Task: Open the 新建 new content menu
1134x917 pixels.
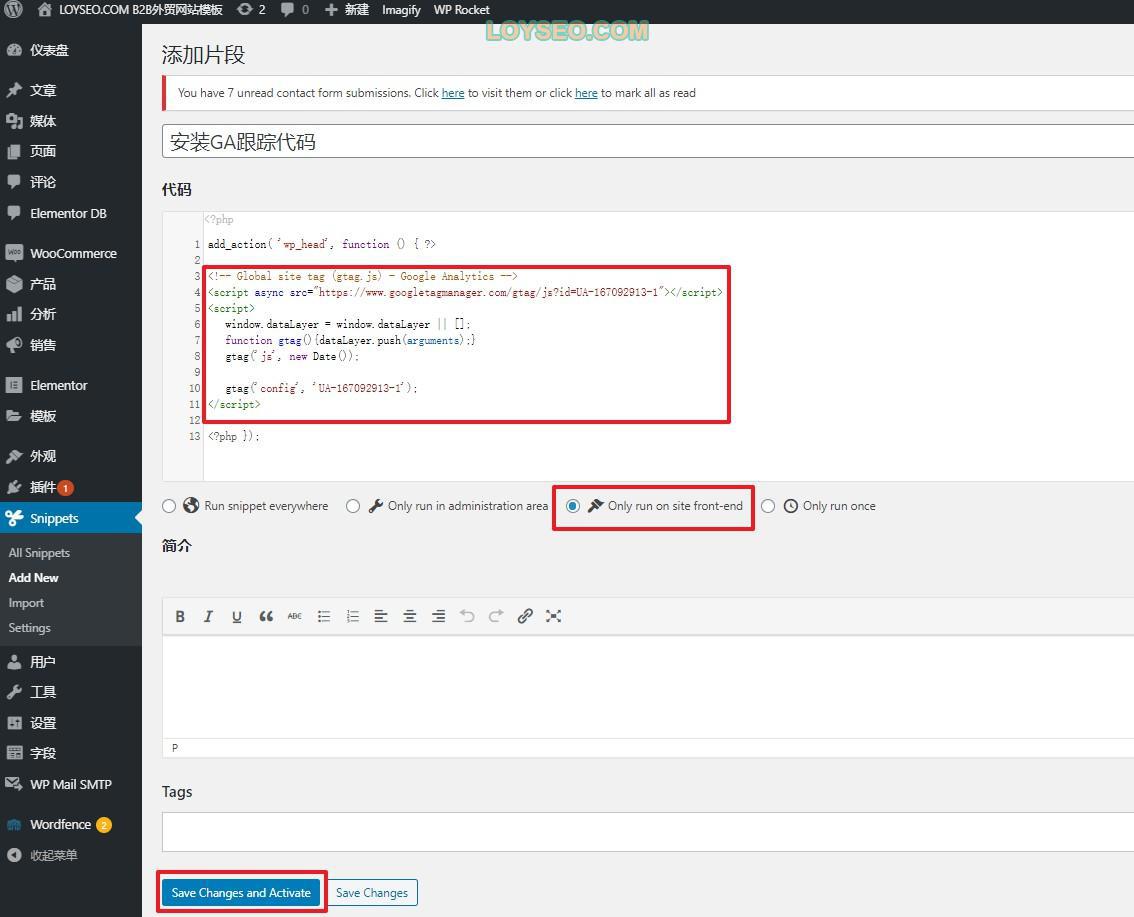Action: pos(347,9)
